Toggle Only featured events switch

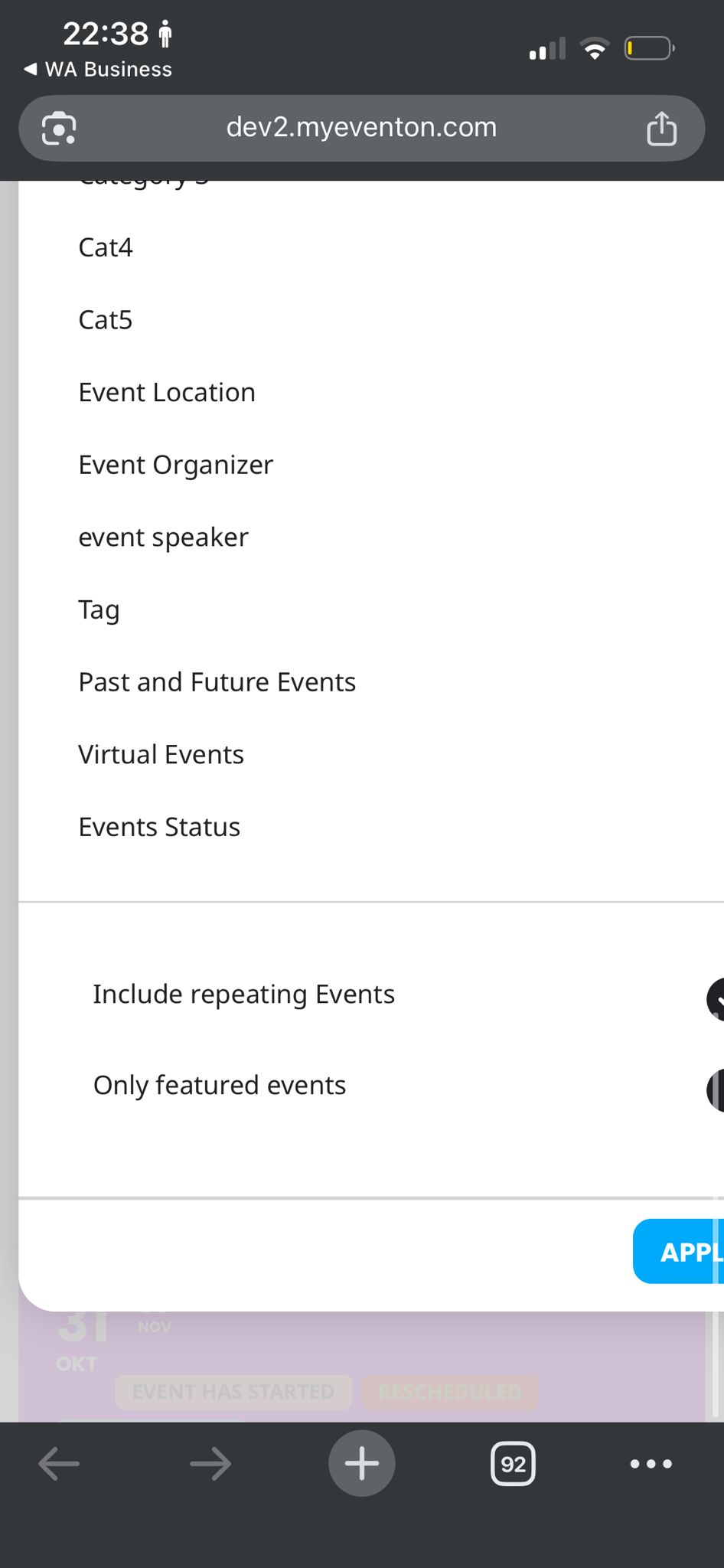716,1089
